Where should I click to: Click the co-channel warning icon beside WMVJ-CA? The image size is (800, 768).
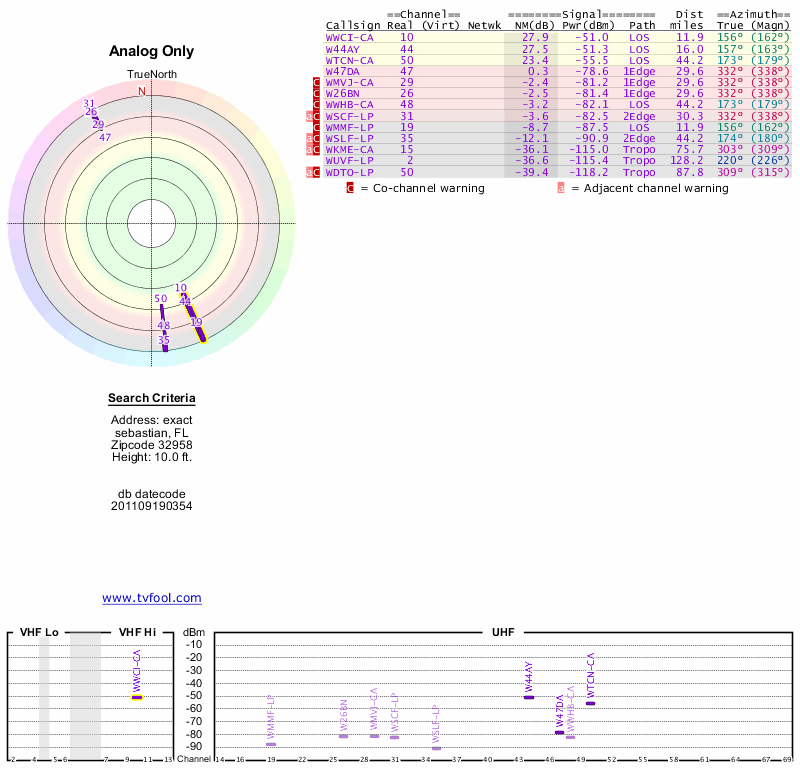(317, 82)
